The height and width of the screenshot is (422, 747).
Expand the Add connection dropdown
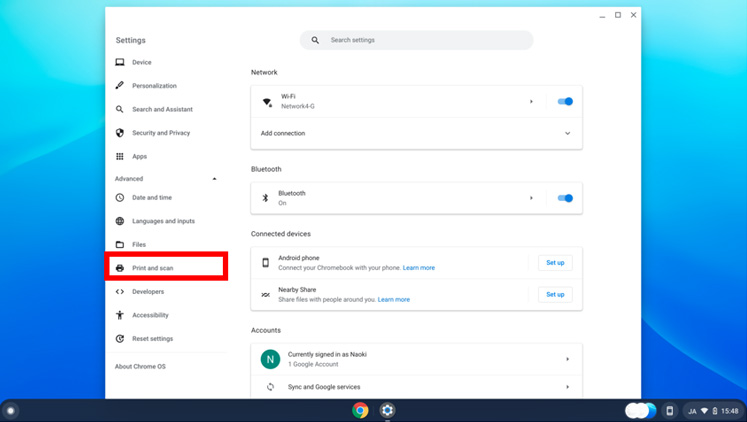(567, 133)
